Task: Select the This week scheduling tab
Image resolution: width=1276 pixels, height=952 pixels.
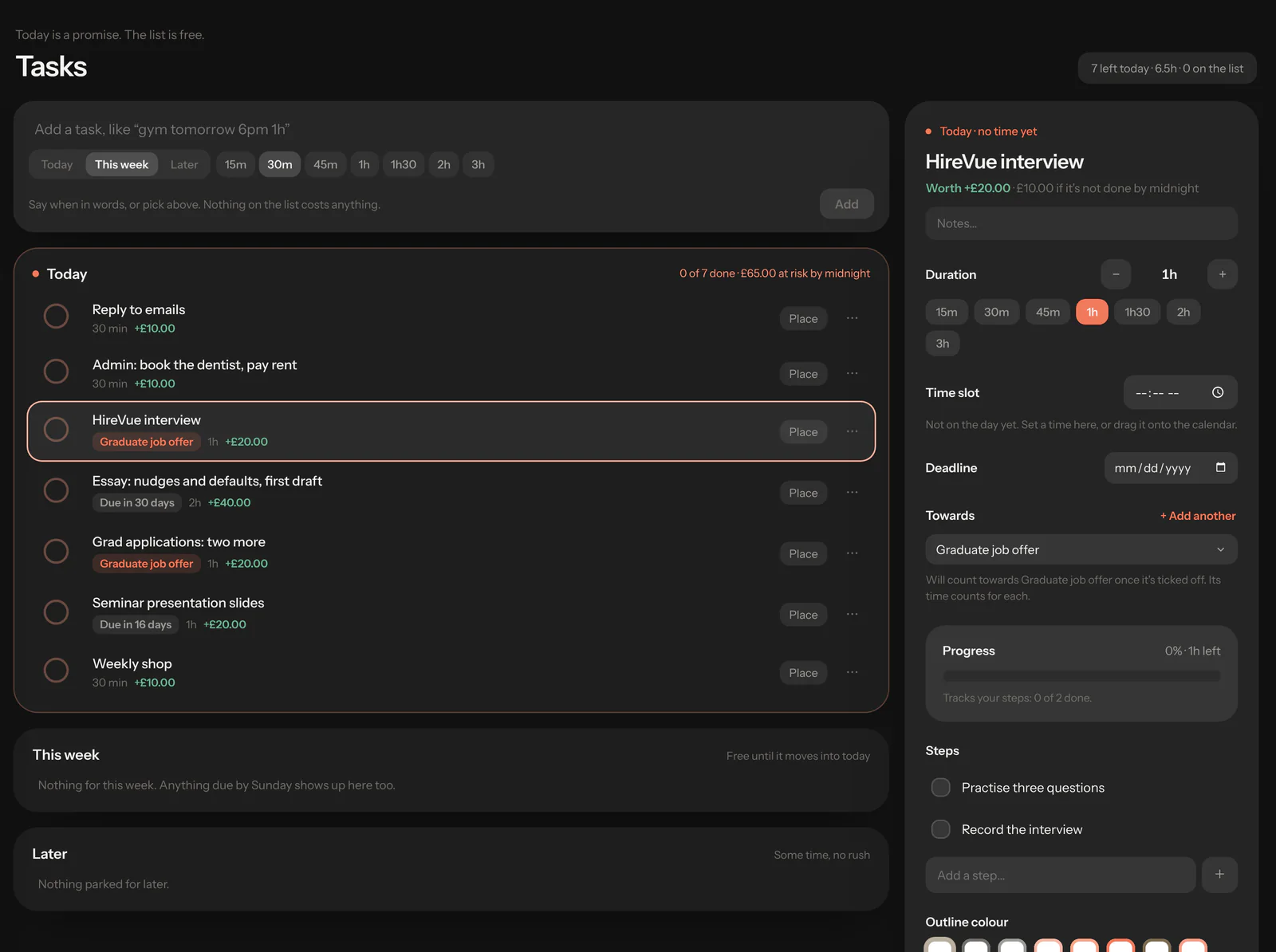Action: pos(122,164)
